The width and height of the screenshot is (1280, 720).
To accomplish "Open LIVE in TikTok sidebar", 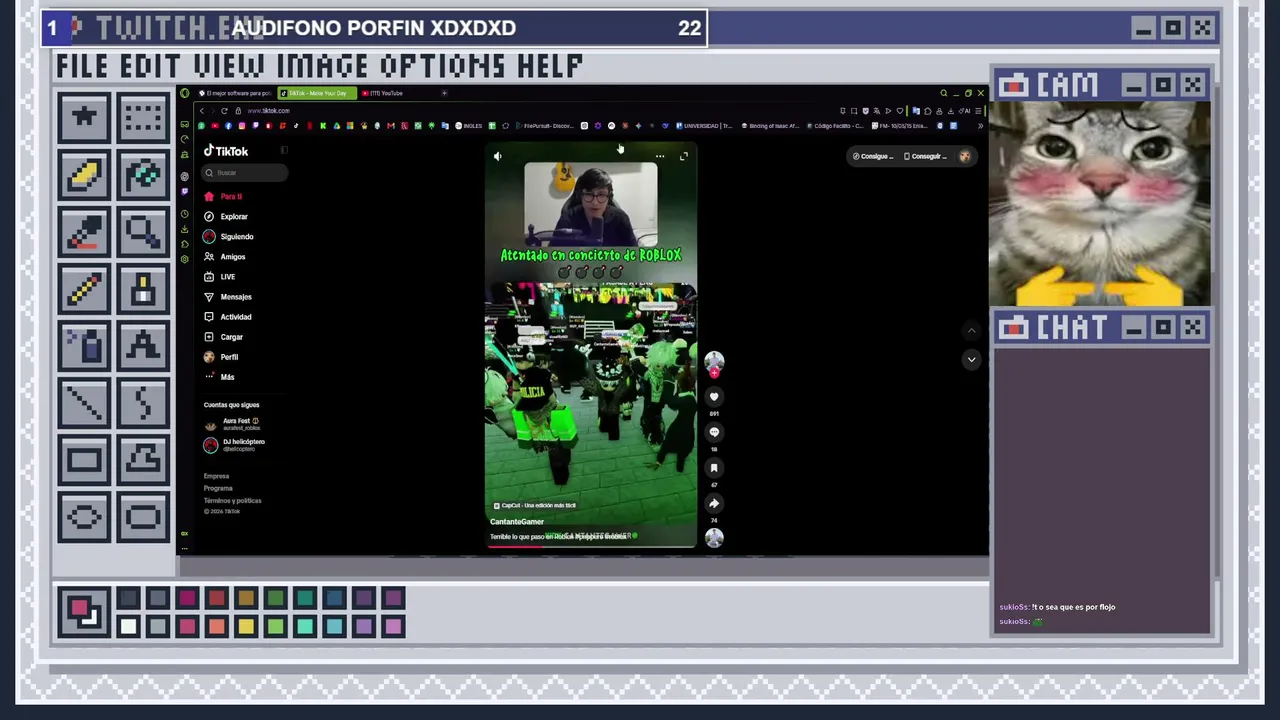I will coord(220,277).
